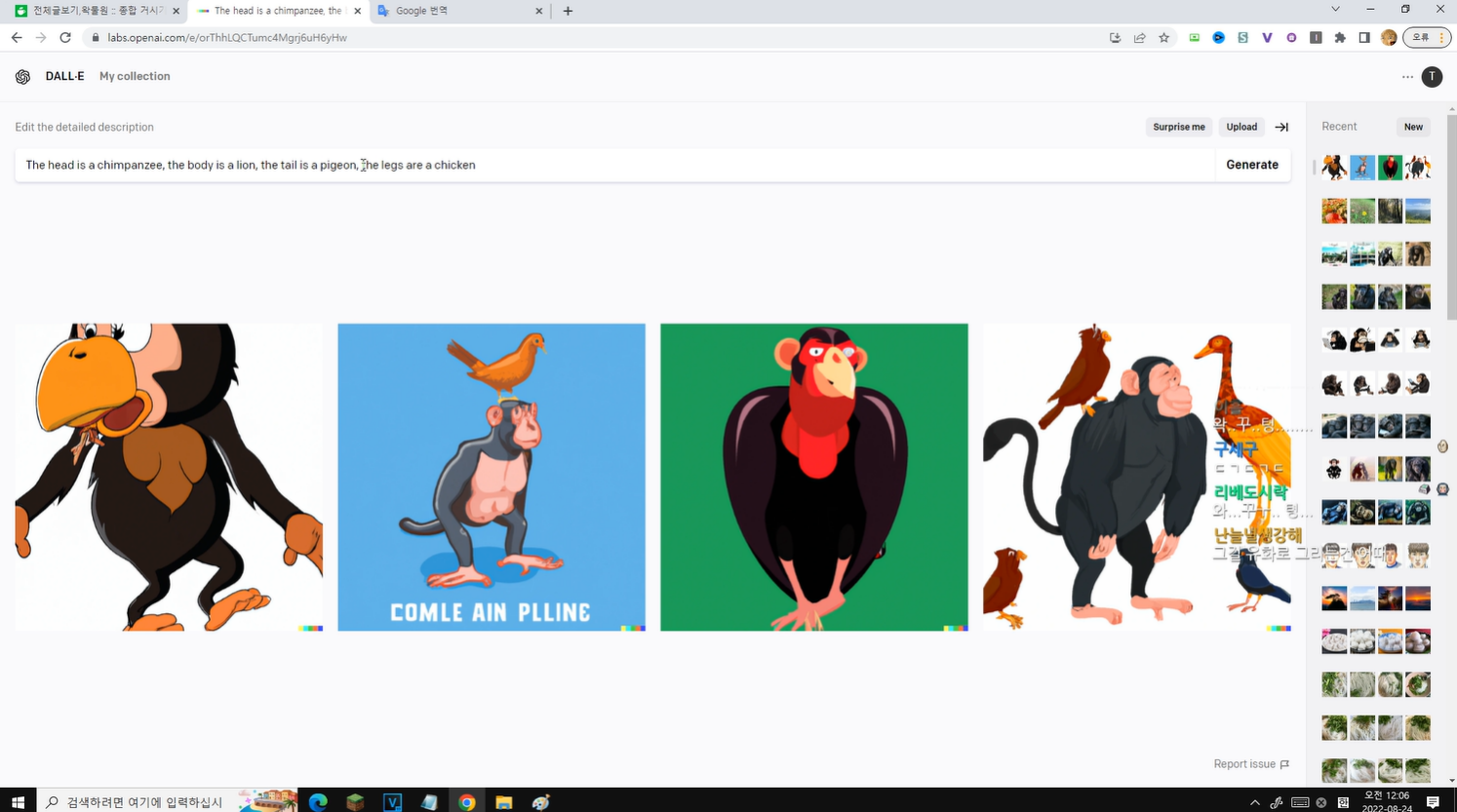Show hidden system tray icons
The width and height of the screenshot is (1457, 812).
coord(1254,802)
